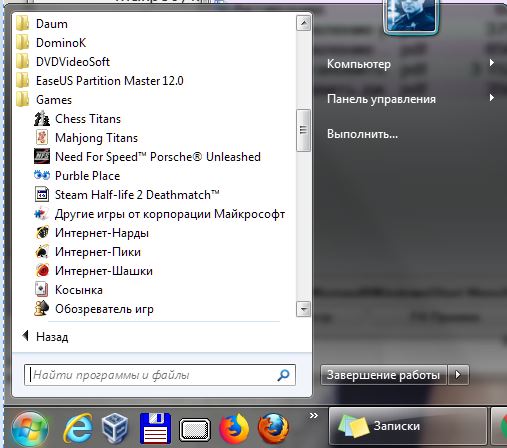Open Косынка solitaire

(x=68, y=290)
